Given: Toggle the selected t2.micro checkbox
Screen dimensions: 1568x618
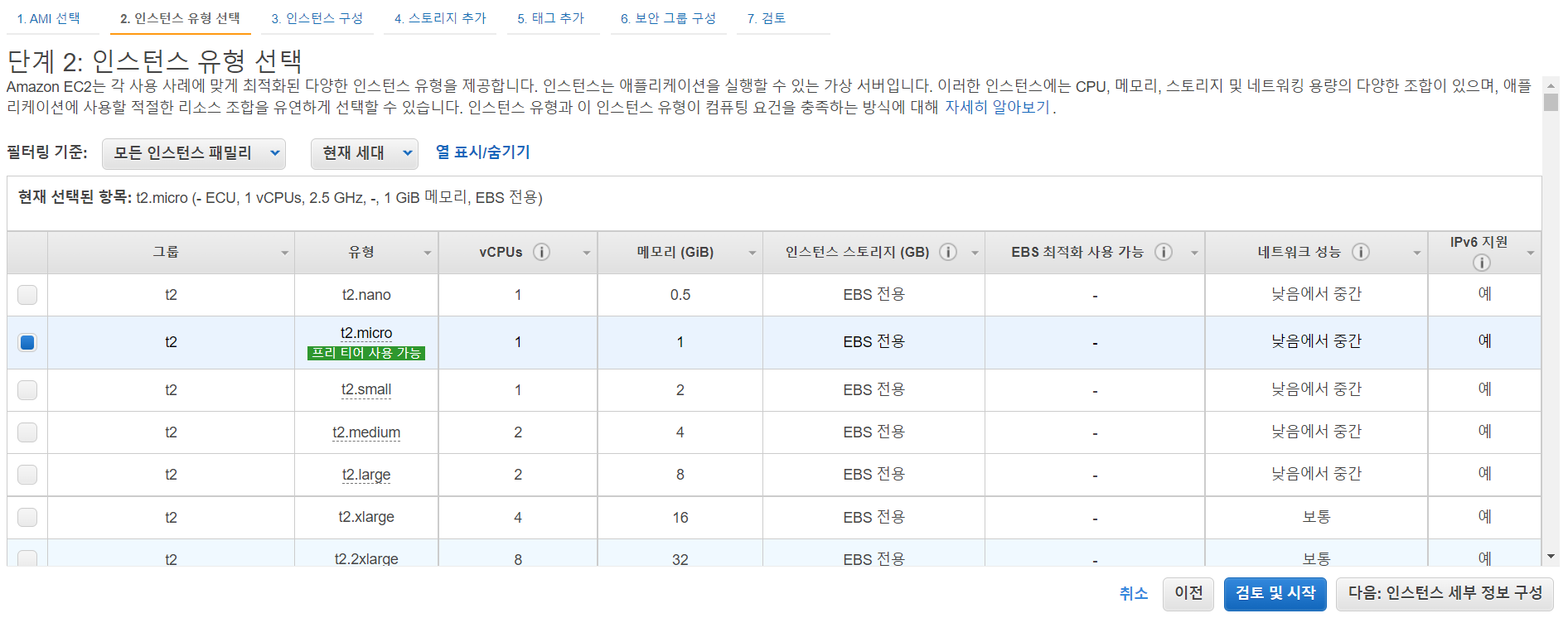Looking at the screenshot, I should (27, 342).
